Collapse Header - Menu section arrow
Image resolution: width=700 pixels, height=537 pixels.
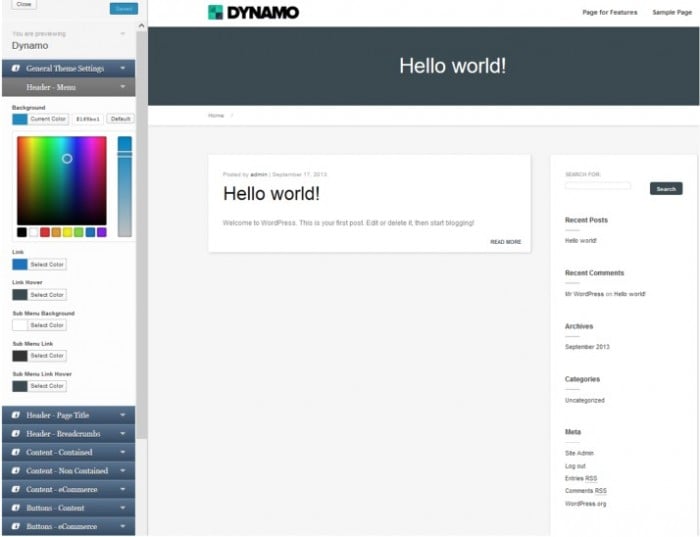tap(123, 87)
